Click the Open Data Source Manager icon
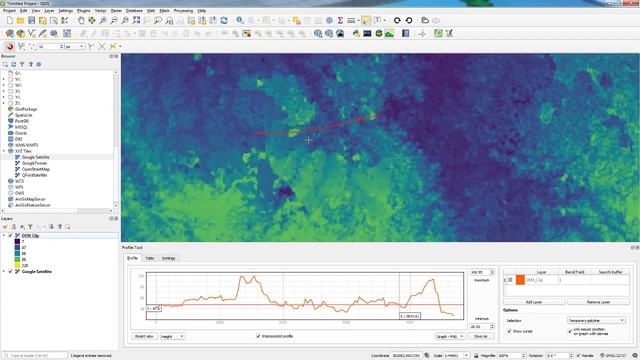 pos(9,33)
